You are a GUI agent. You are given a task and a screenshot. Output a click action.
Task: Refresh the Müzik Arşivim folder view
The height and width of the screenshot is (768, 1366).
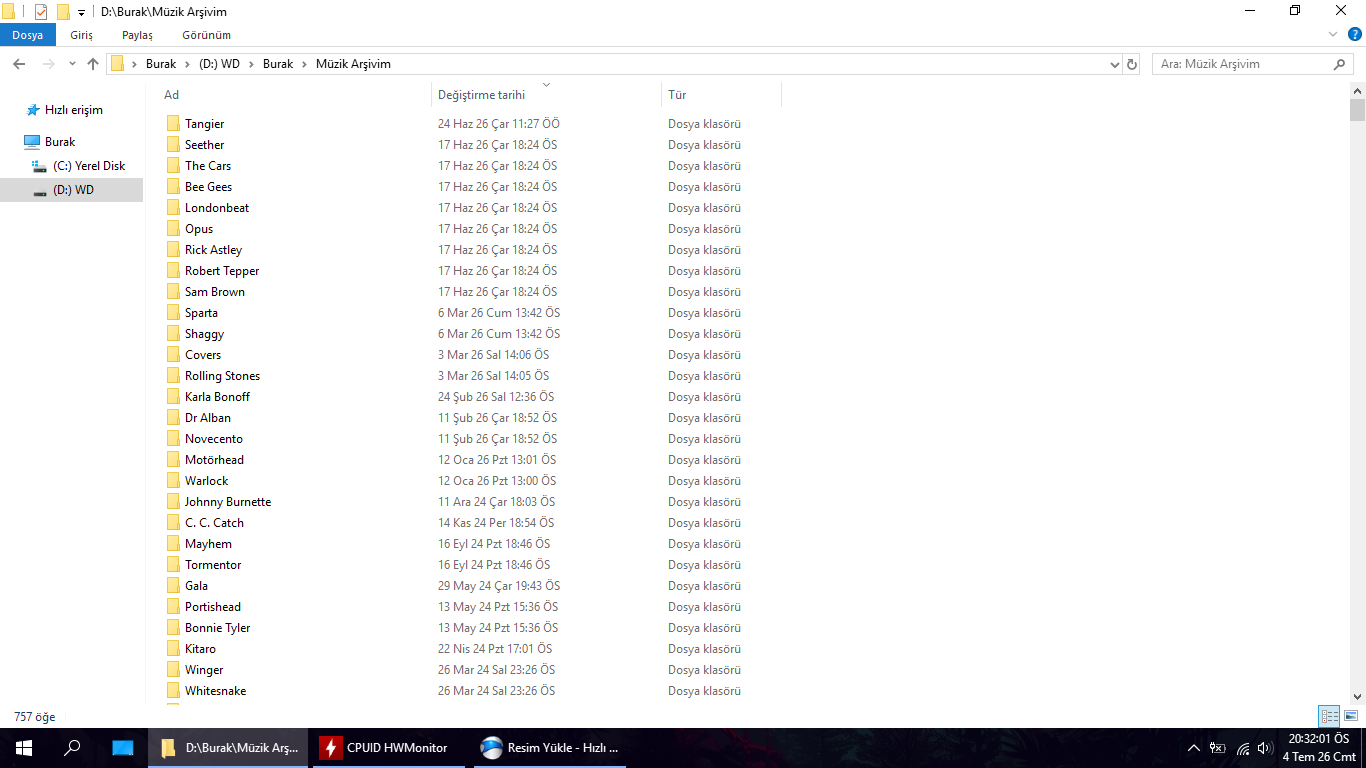[1132, 64]
